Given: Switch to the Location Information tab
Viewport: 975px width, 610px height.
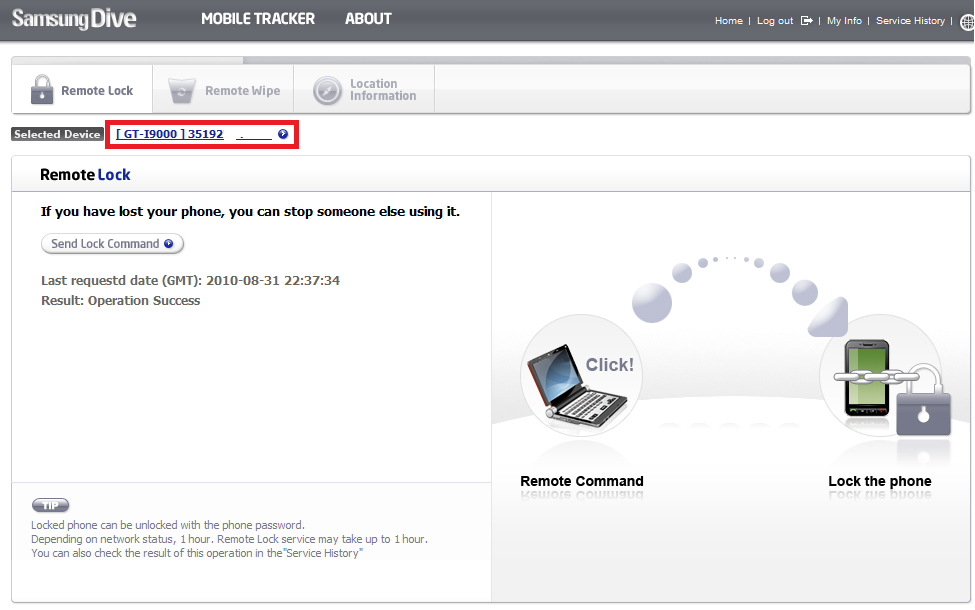Looking at the screenshot, I should 364,90.
